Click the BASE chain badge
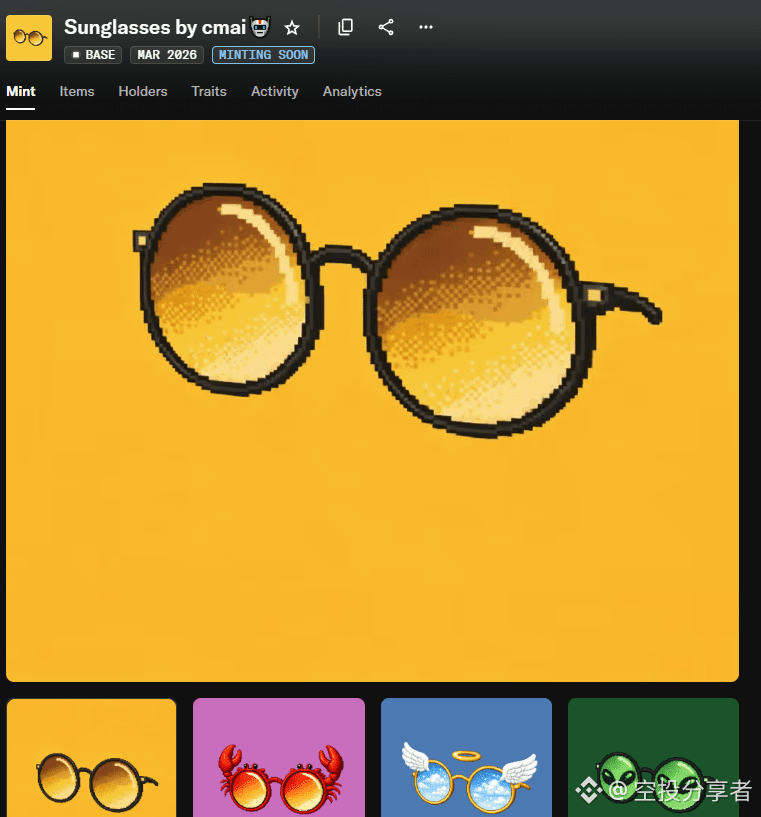 (93, 55)
